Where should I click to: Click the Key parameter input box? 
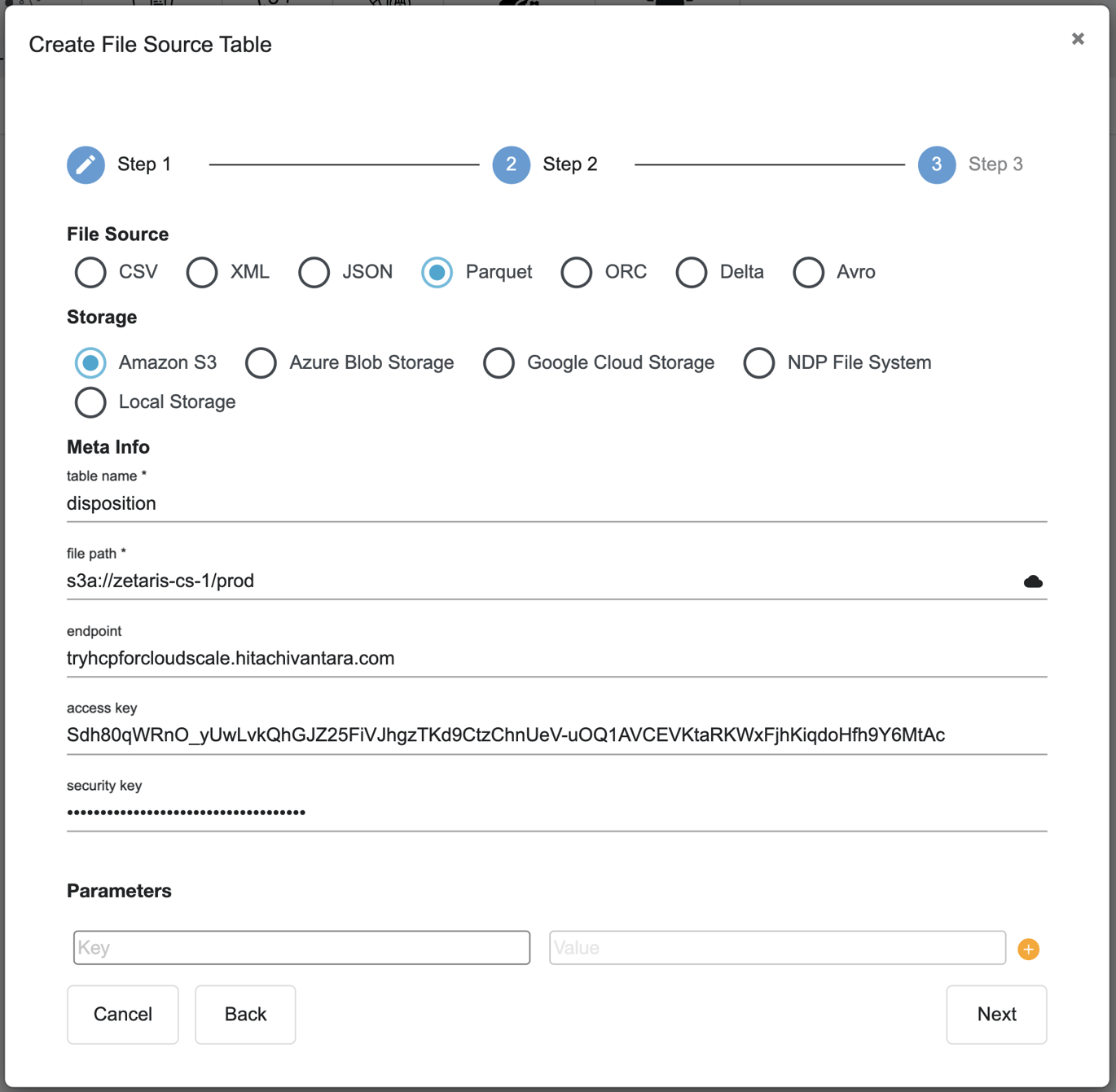(x=301, y=948)
